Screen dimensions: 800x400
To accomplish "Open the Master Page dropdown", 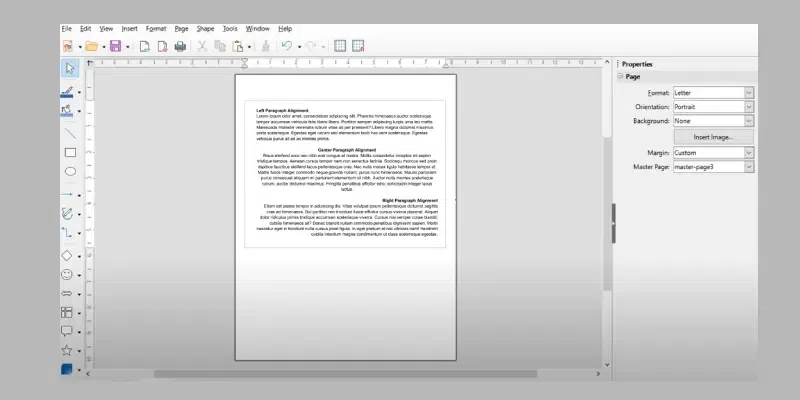I will 713,167.
